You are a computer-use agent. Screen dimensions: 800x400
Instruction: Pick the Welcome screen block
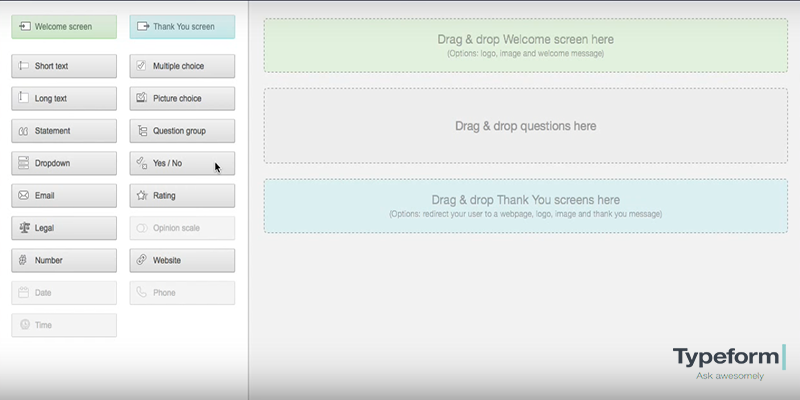64,27
